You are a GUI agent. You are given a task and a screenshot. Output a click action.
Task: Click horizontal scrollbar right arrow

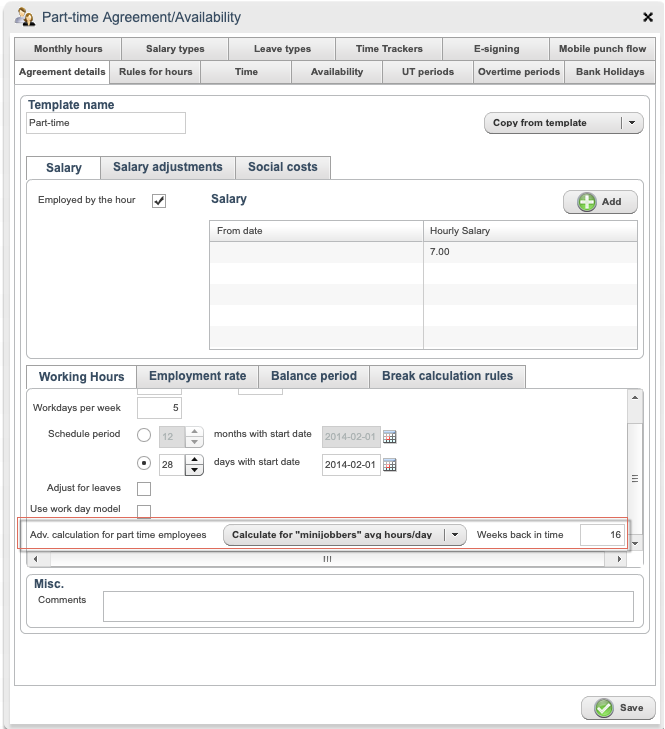click(619, 559)
